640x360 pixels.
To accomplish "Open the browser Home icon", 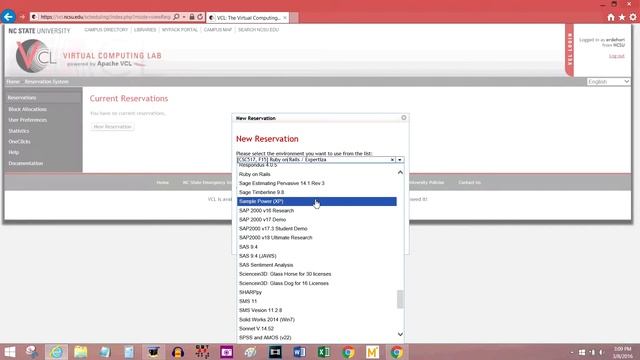I will tap(611, 17).
